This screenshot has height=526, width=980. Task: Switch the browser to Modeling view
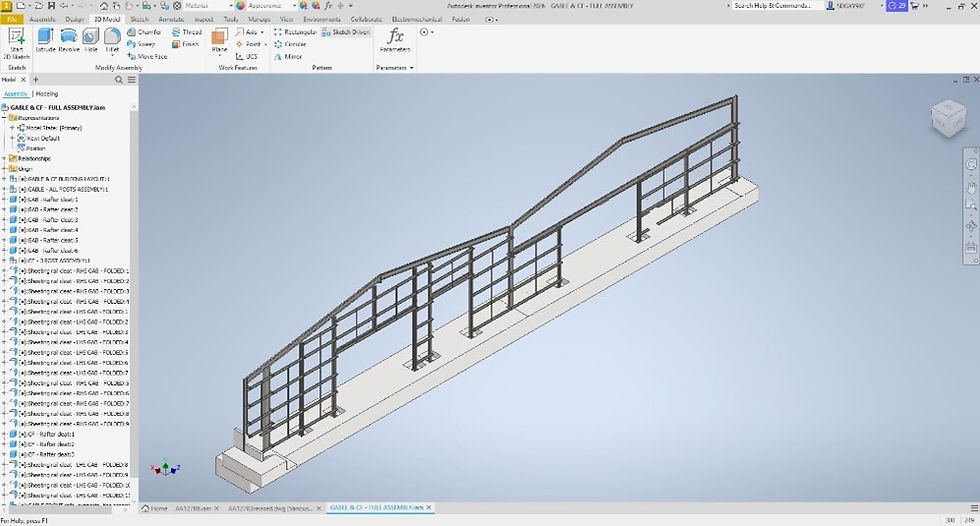(x=47, y=94)
